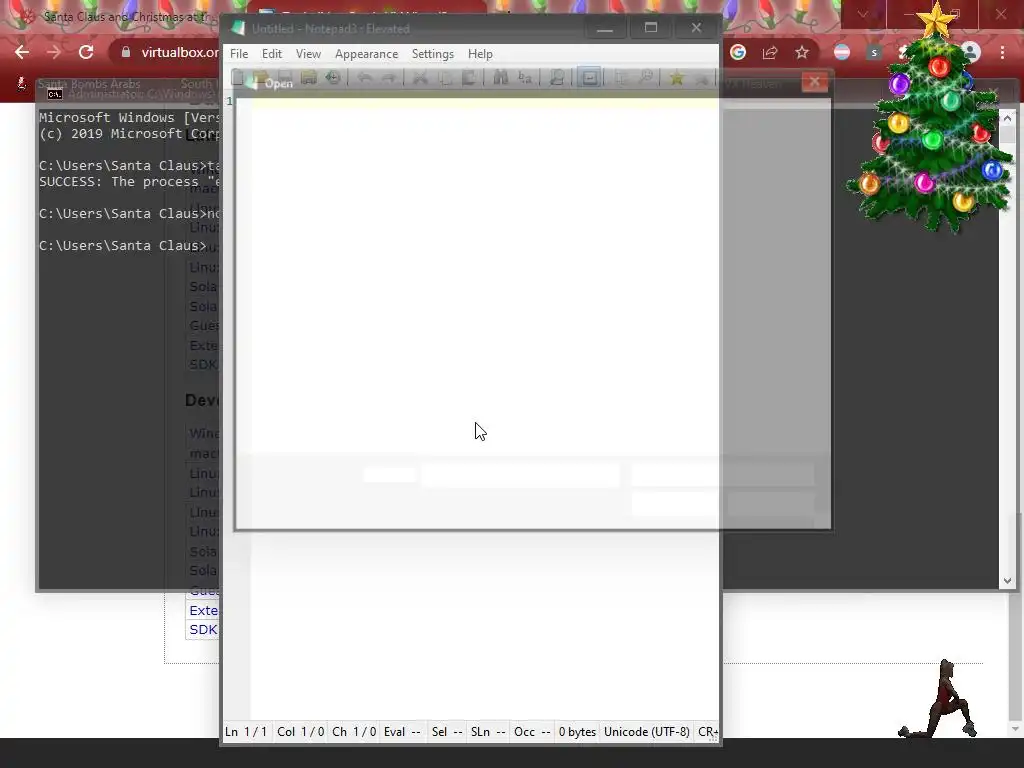Click the 'Col 1 / 0' status bar field
This screenshot has height=768, width=1024.
point(300,732)
